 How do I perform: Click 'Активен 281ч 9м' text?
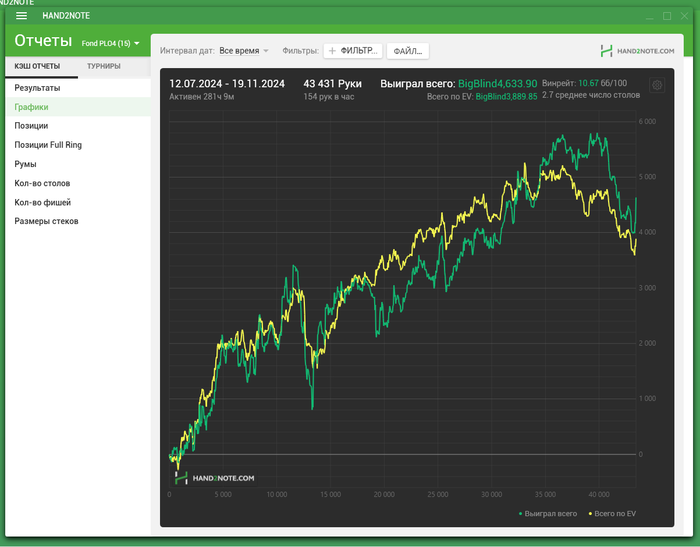tap(202, 97)
